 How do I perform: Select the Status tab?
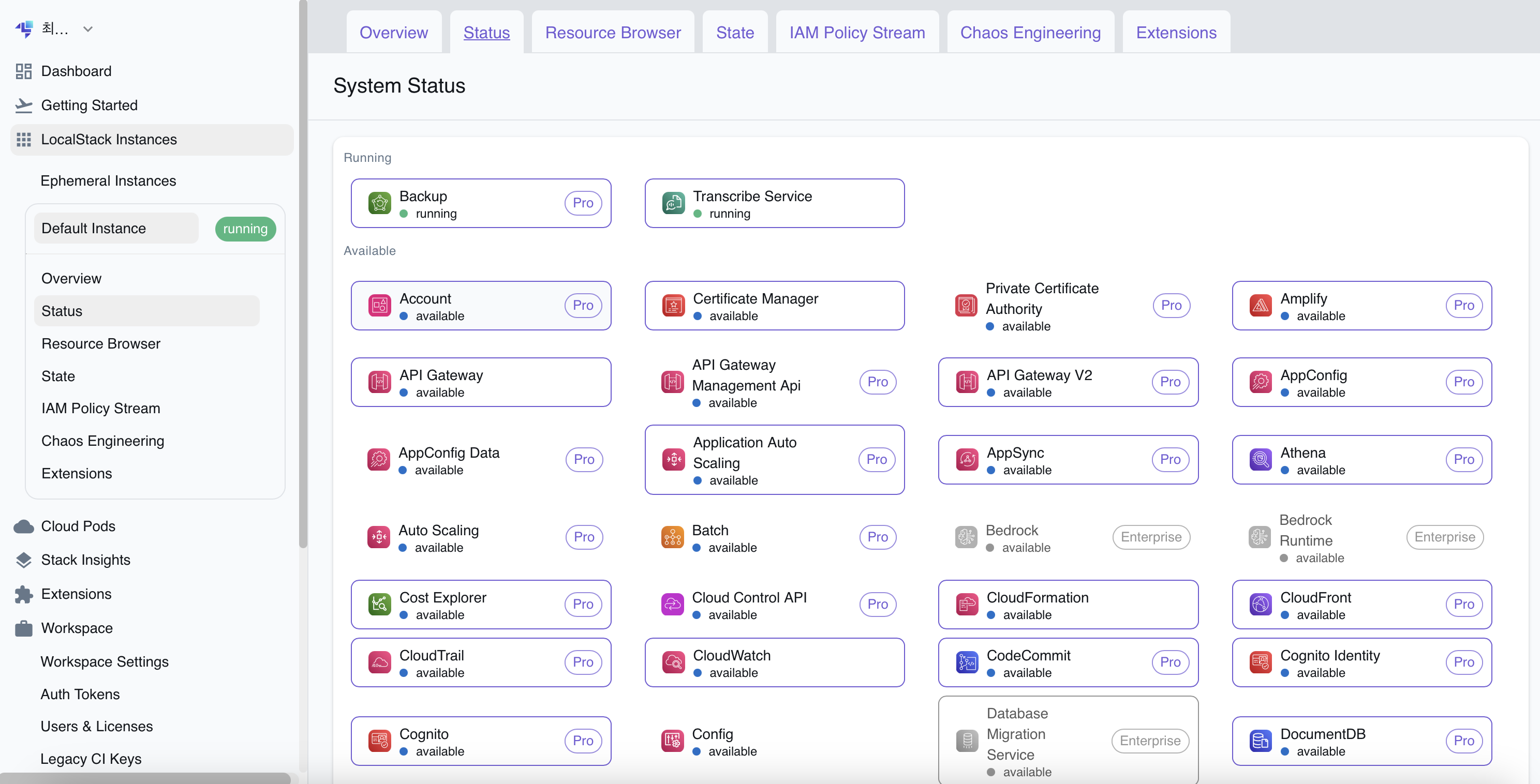486,32
